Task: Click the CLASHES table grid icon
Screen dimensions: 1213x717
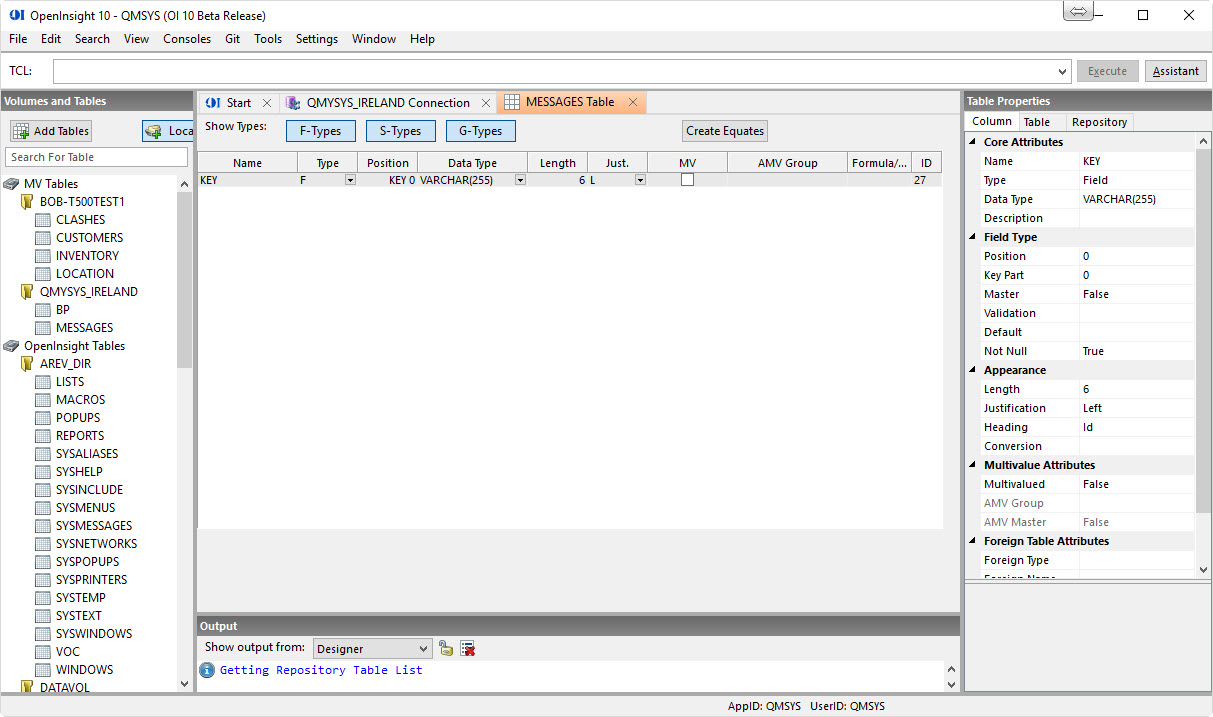Action: coord(43,220)
